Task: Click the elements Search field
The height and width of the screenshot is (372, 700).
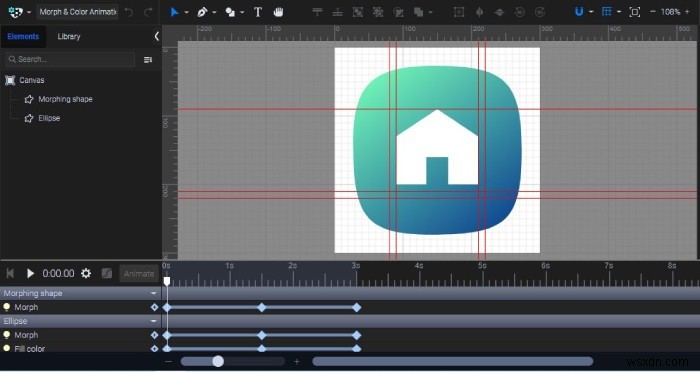Action: point(70,59)
